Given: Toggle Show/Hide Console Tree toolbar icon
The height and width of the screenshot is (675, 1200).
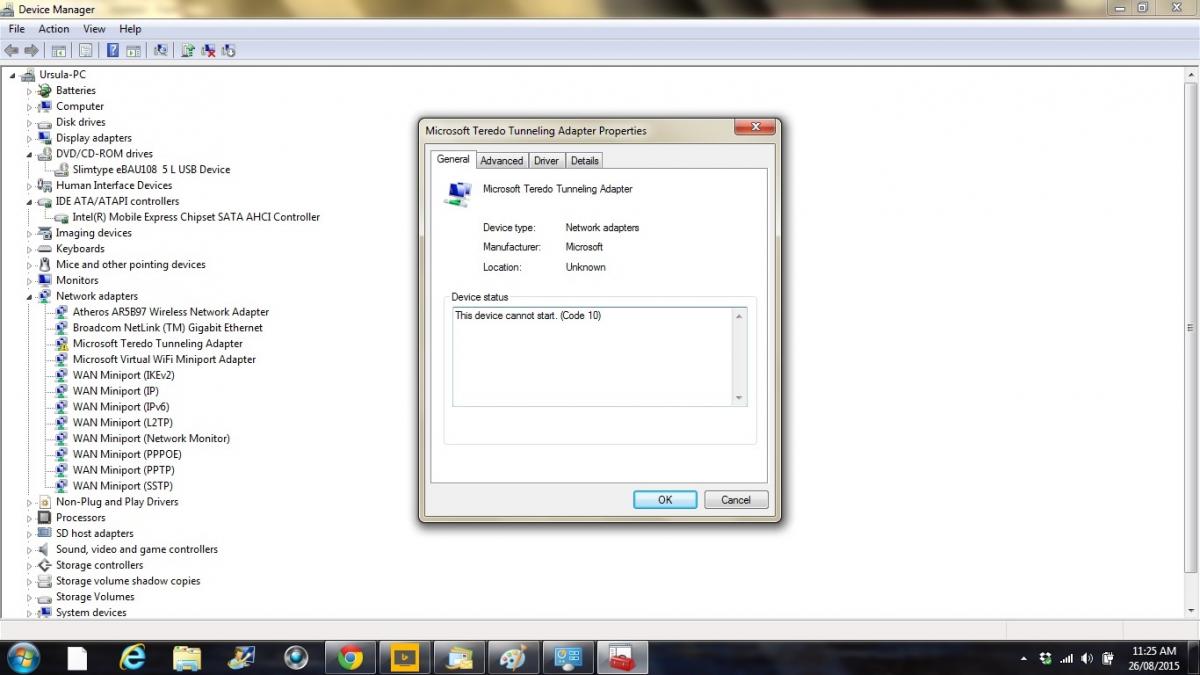Looking at the screenshot, I should [x=59, y=50].
